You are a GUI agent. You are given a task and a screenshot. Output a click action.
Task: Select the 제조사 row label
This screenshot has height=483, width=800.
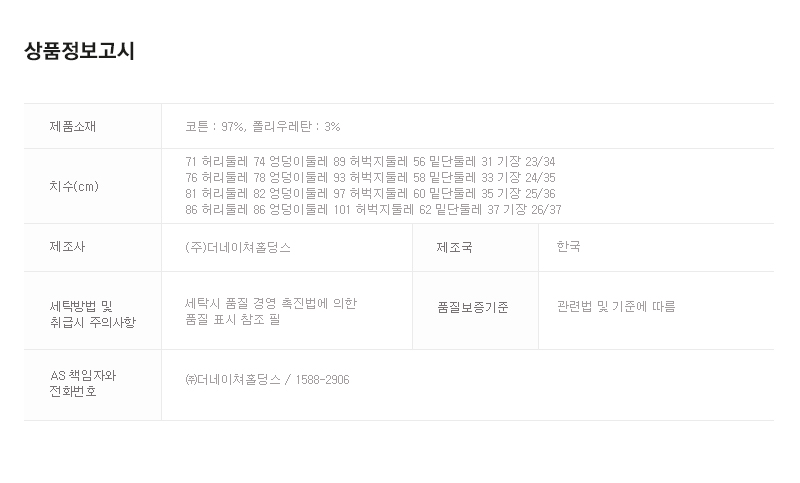(67, 247)
